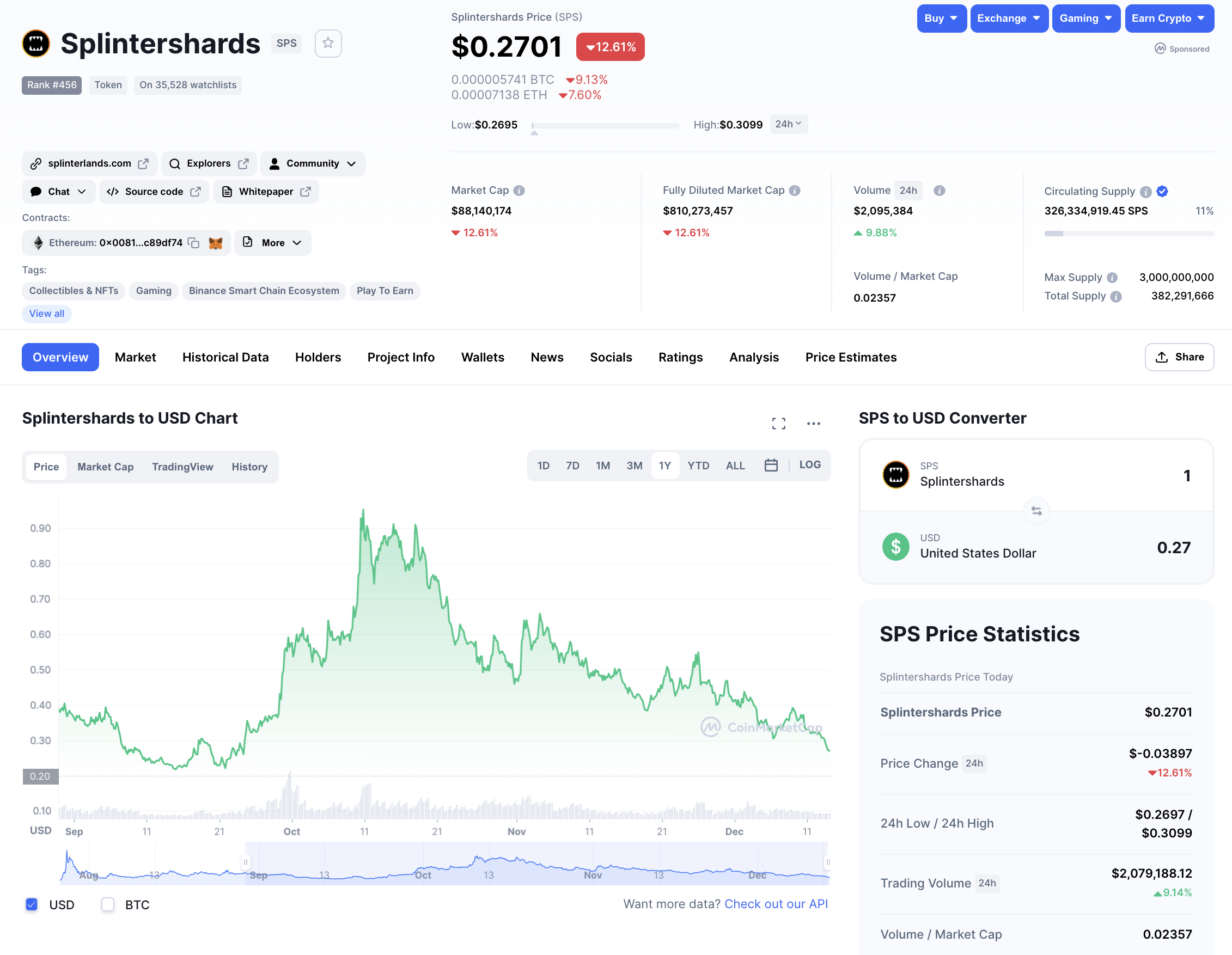The image size is (1232, 955).
Task: Click the Ethereum logo icon
Action: (38, 243)
